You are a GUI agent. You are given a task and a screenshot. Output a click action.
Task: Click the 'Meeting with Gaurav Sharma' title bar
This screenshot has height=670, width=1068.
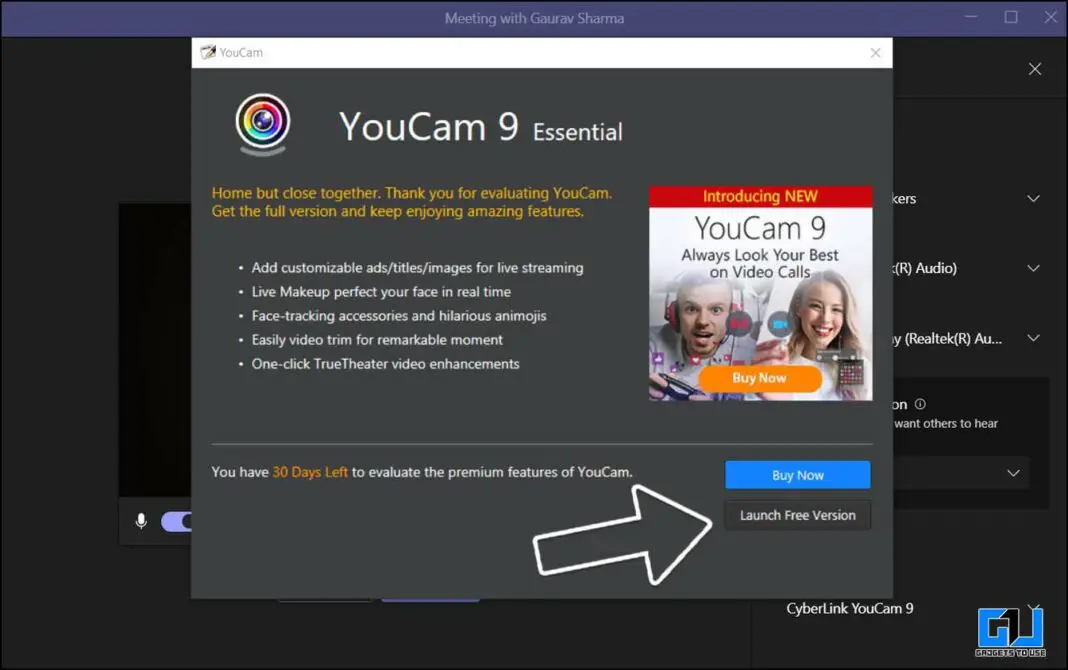534,18
